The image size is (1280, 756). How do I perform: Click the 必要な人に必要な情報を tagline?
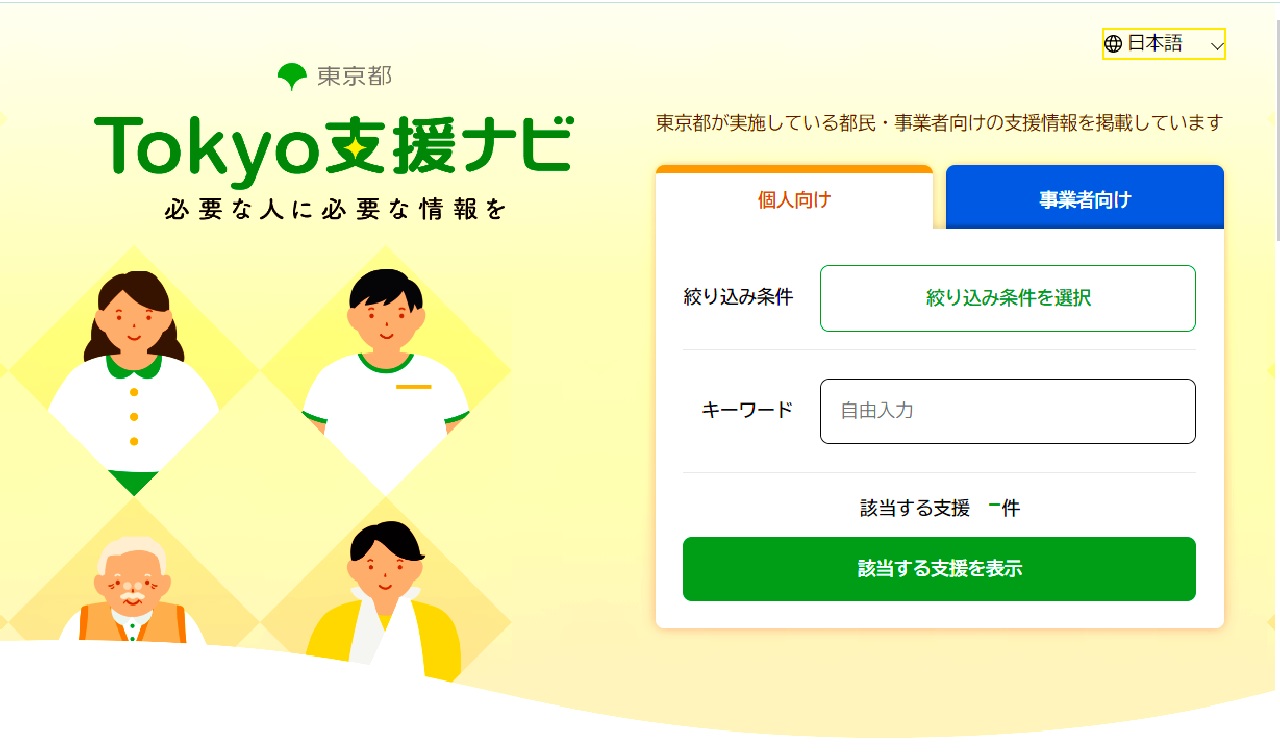coord(337,210)
